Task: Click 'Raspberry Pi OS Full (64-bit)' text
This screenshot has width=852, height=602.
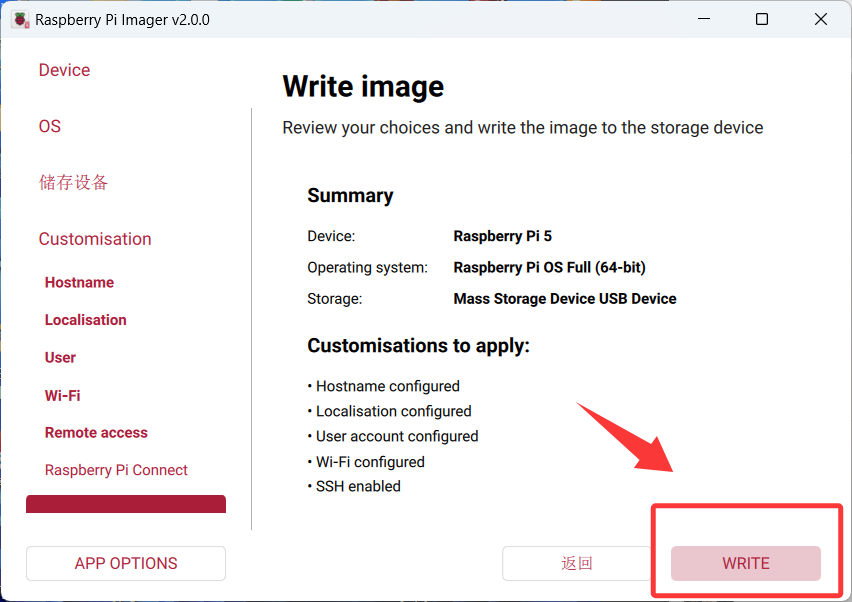Action: click(549, 268)
